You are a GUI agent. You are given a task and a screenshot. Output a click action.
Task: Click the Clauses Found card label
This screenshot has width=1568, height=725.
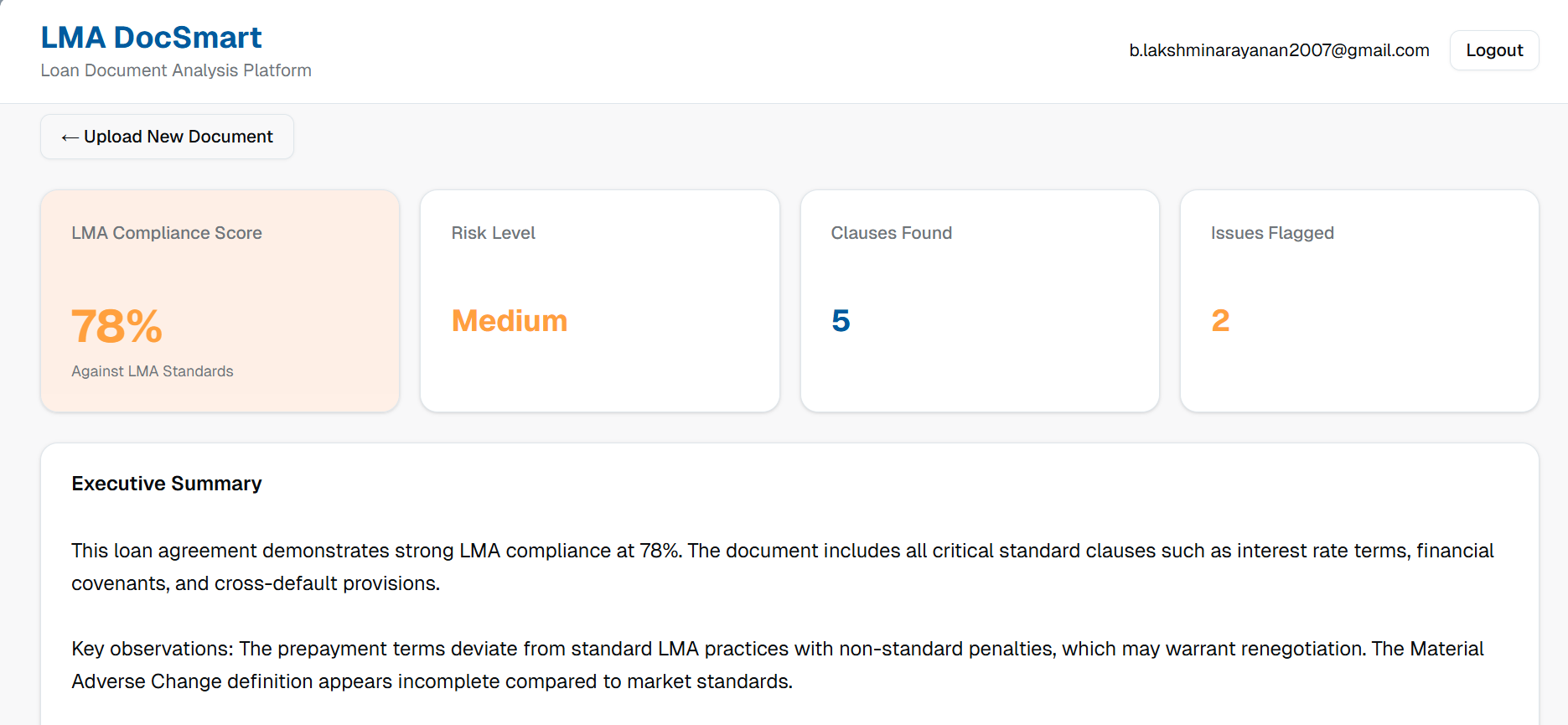tap(891, 233)
